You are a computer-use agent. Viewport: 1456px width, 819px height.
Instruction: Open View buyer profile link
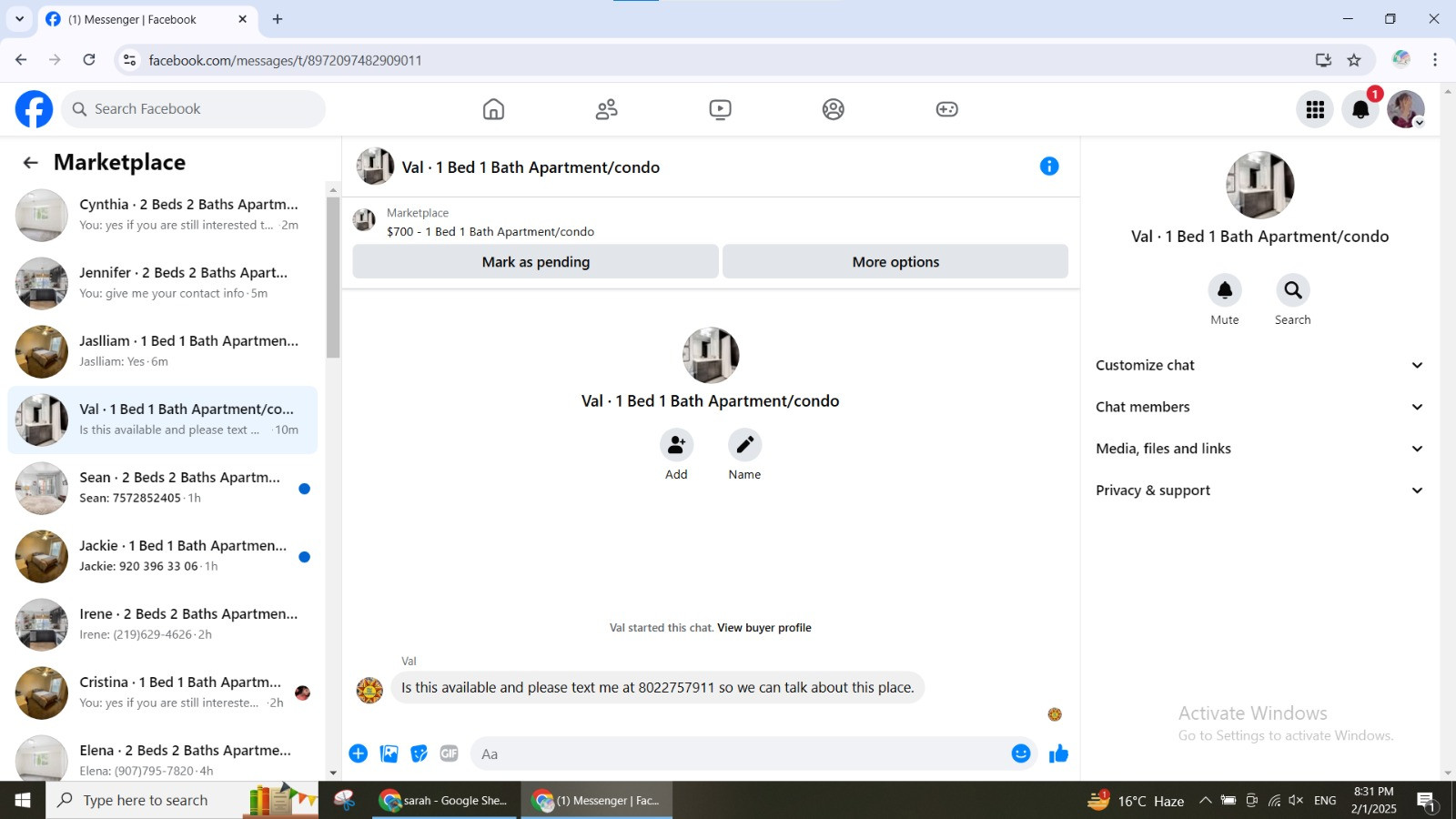(764, 628)
